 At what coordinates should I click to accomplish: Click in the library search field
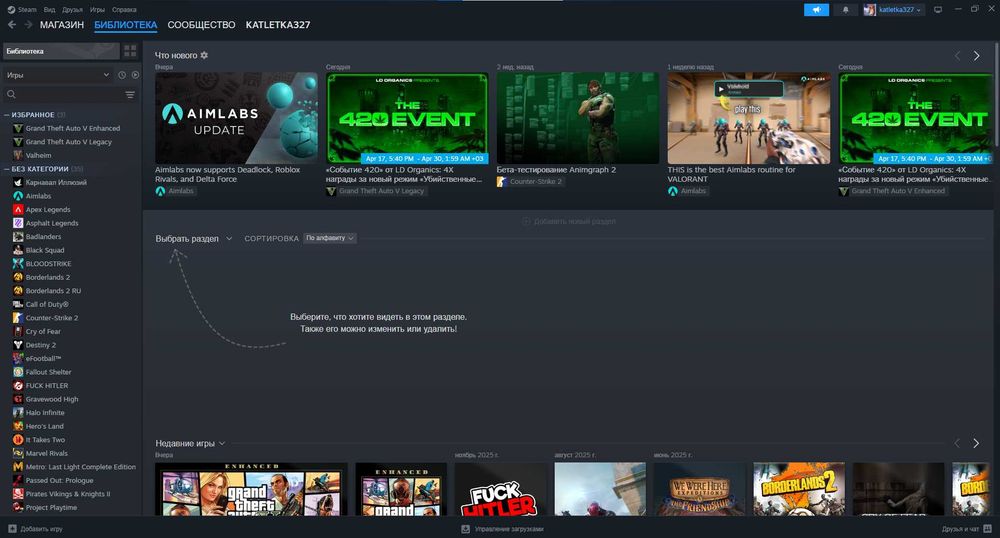(69, 94)
